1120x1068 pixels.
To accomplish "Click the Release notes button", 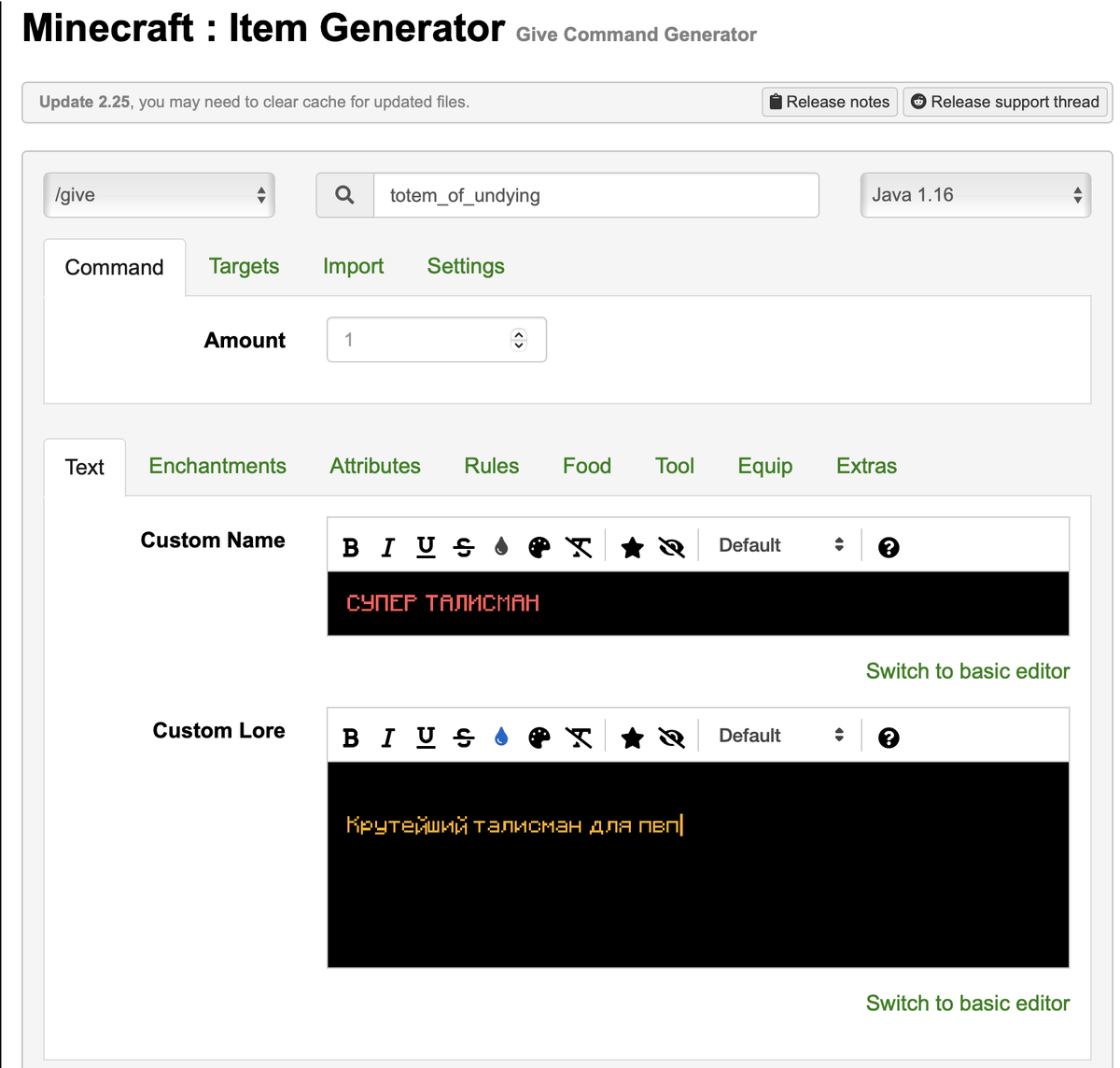I will pos(830,102).
